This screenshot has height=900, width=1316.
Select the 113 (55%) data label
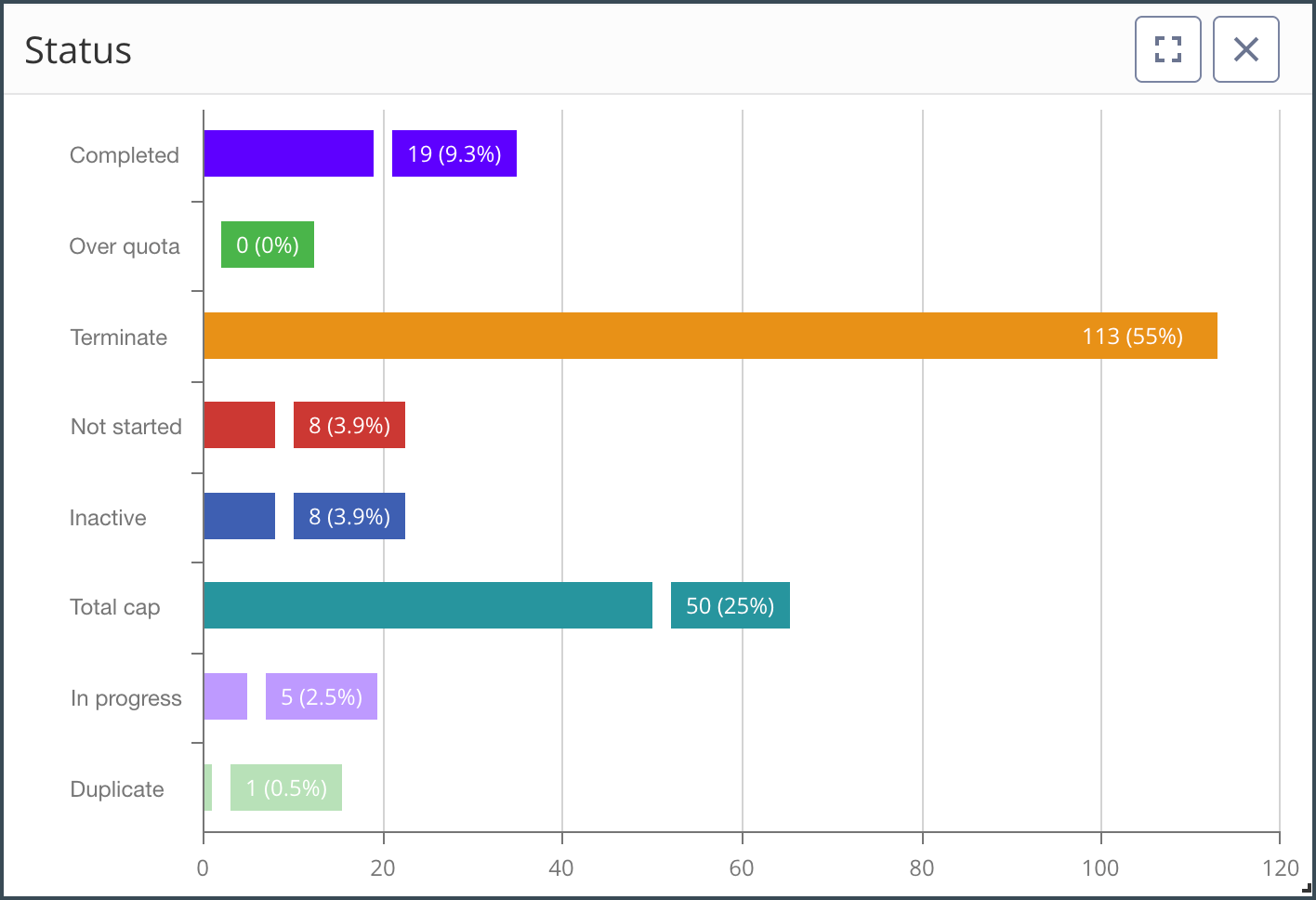point(1132,336)
